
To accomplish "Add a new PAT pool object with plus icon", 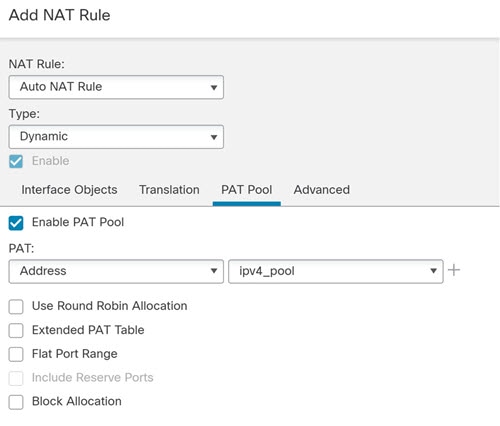I will point(454,270).
